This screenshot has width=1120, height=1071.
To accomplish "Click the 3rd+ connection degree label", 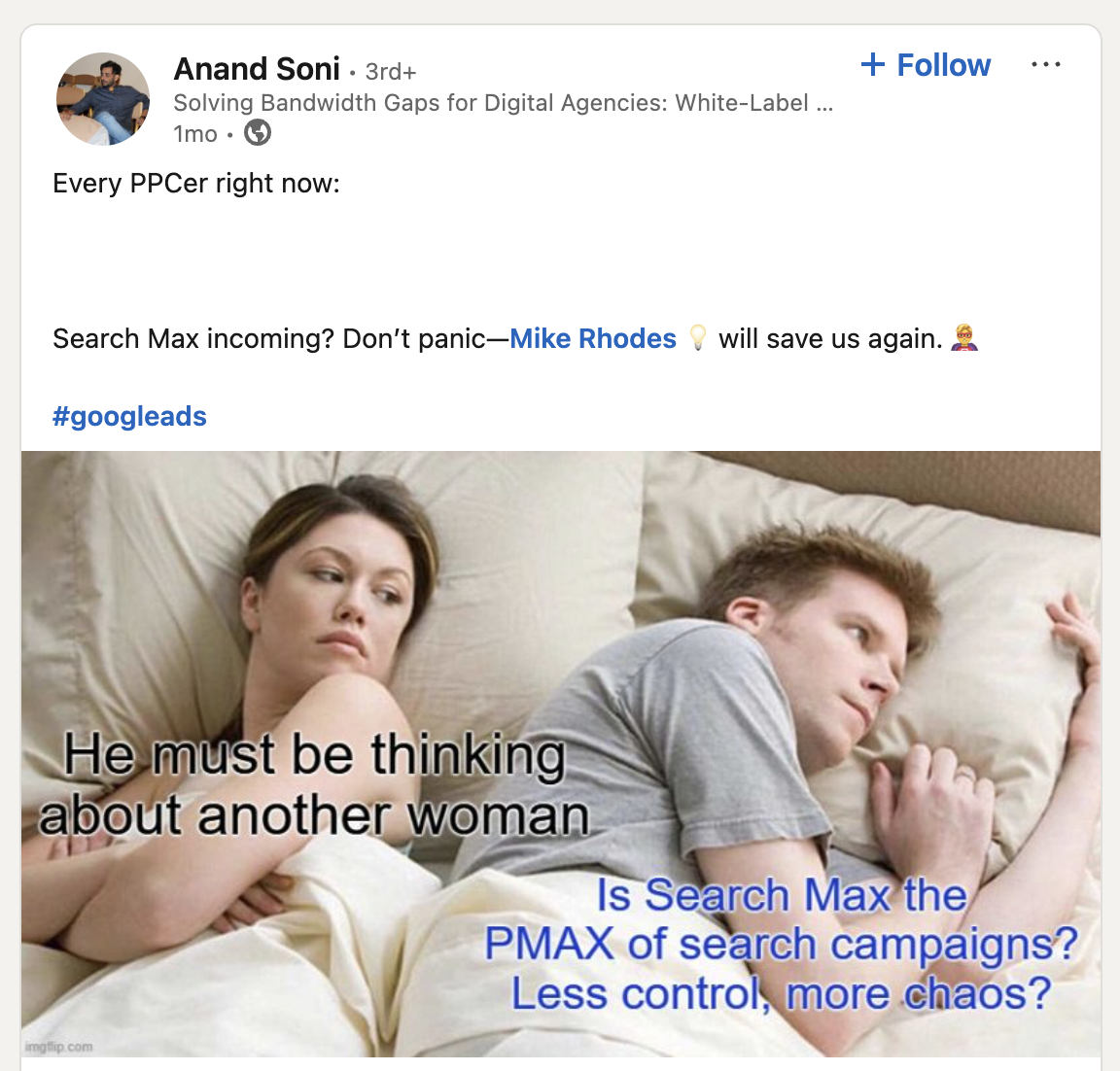I will pyautogui.click(x=390, y=71).
